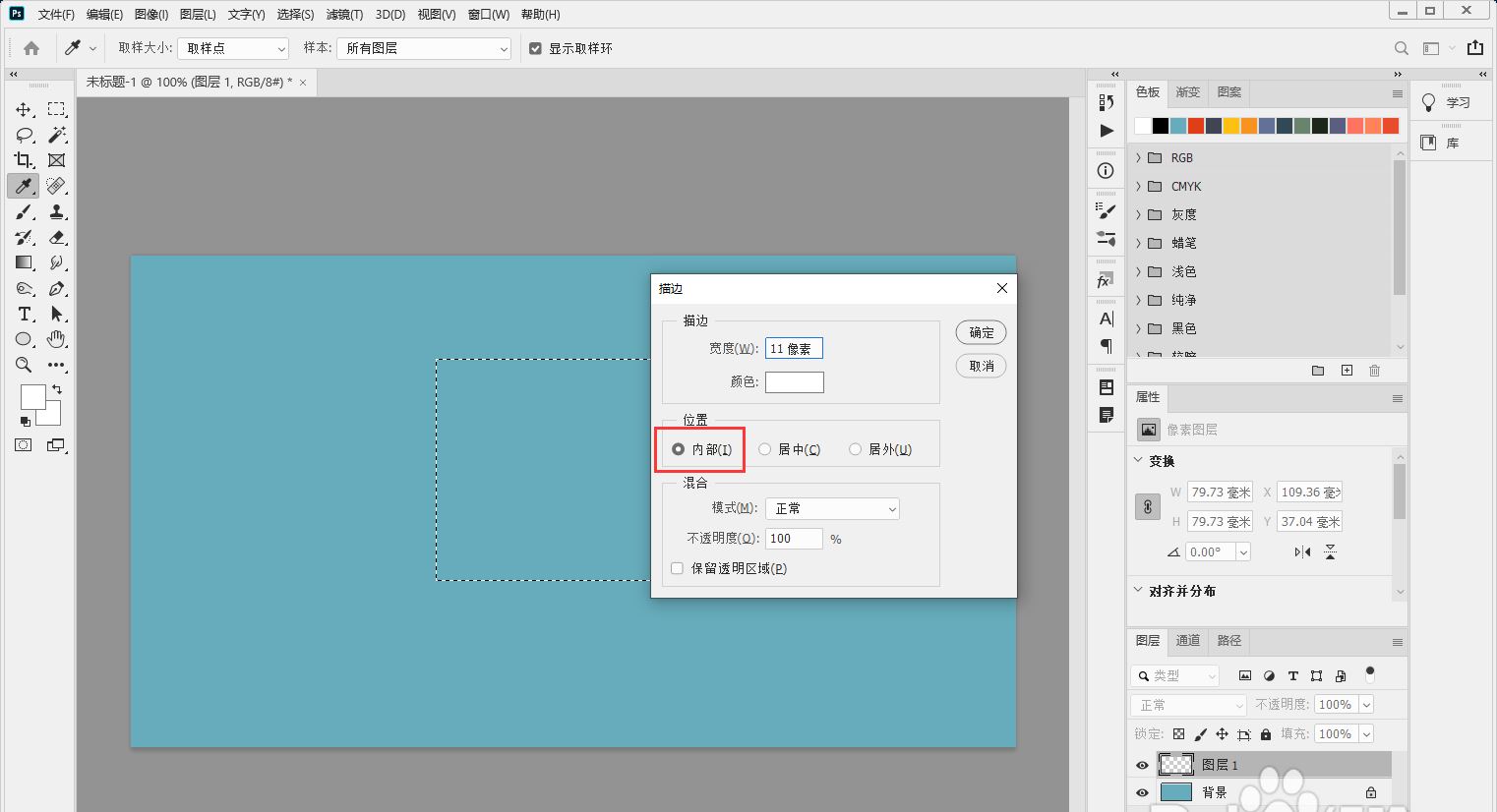Open the Styles fx panel icon

1107,281
